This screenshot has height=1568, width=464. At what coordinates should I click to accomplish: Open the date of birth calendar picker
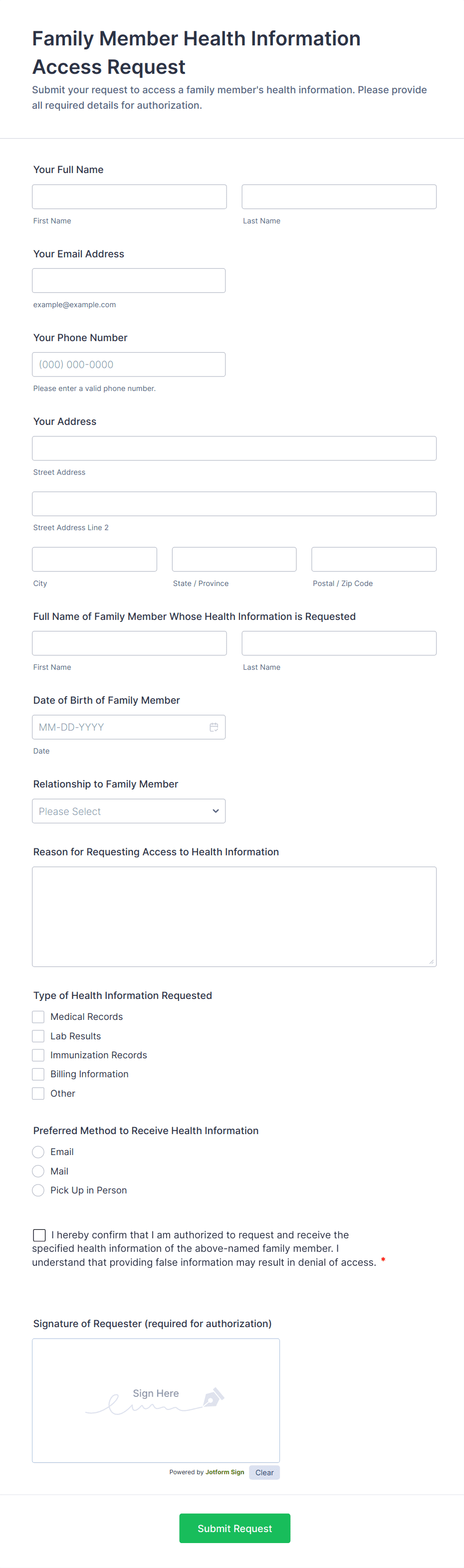[x=214, y=727]
